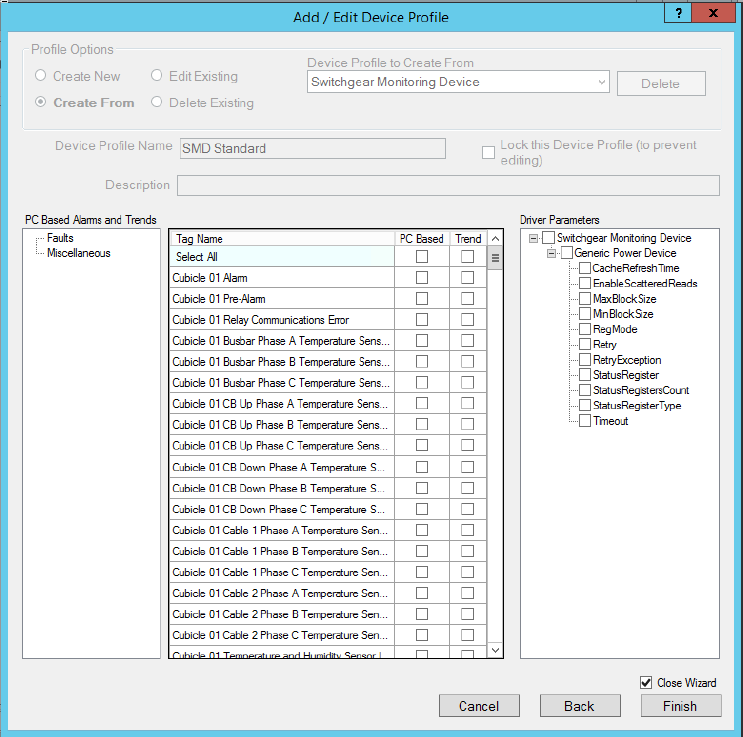Open the Device Profile to Create From dropdown

pyautogui.click(x=600, y=82)
